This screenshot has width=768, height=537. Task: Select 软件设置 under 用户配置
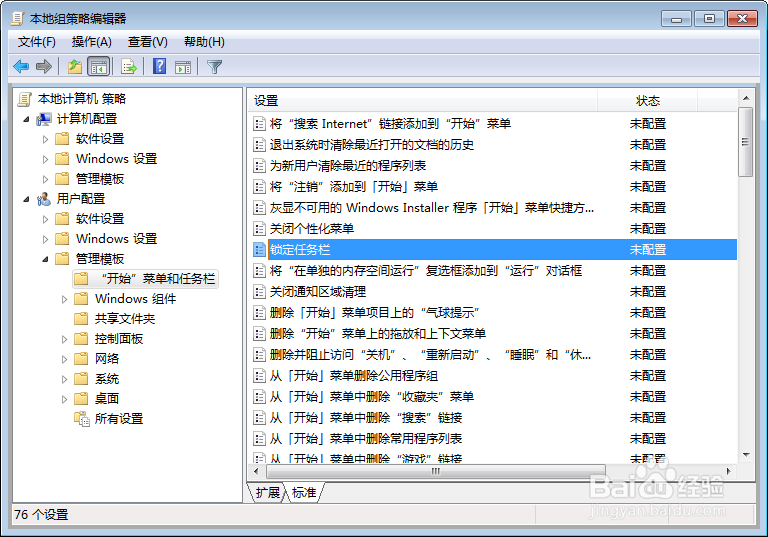[100, 219]
